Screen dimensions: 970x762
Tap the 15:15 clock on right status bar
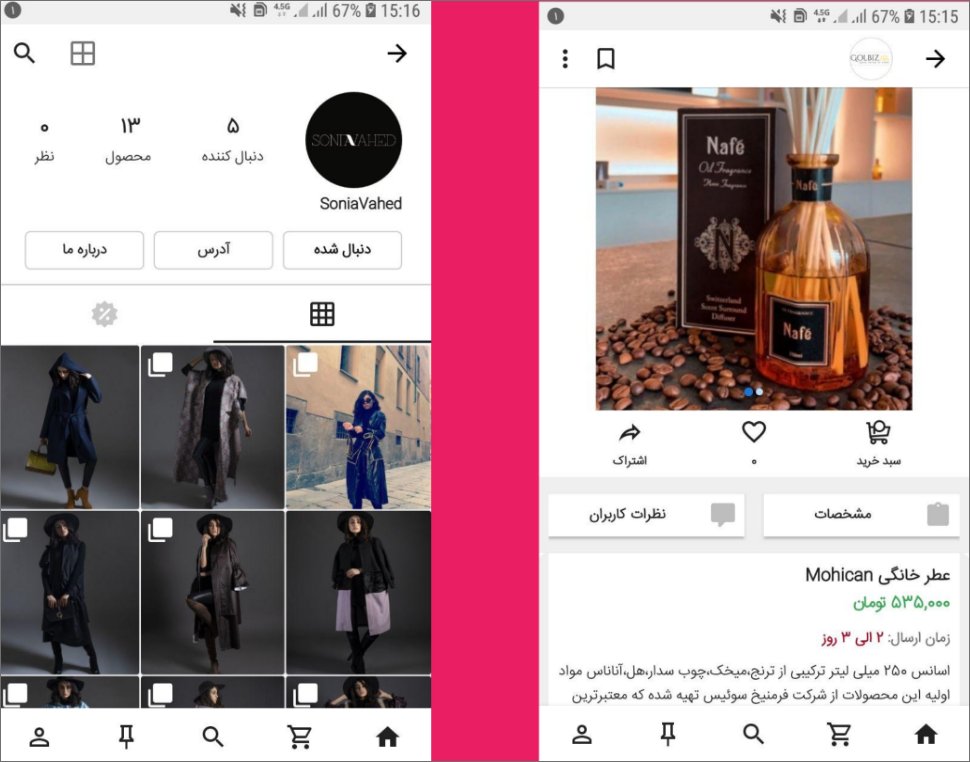pyautogui.click(x=938, y=16)
